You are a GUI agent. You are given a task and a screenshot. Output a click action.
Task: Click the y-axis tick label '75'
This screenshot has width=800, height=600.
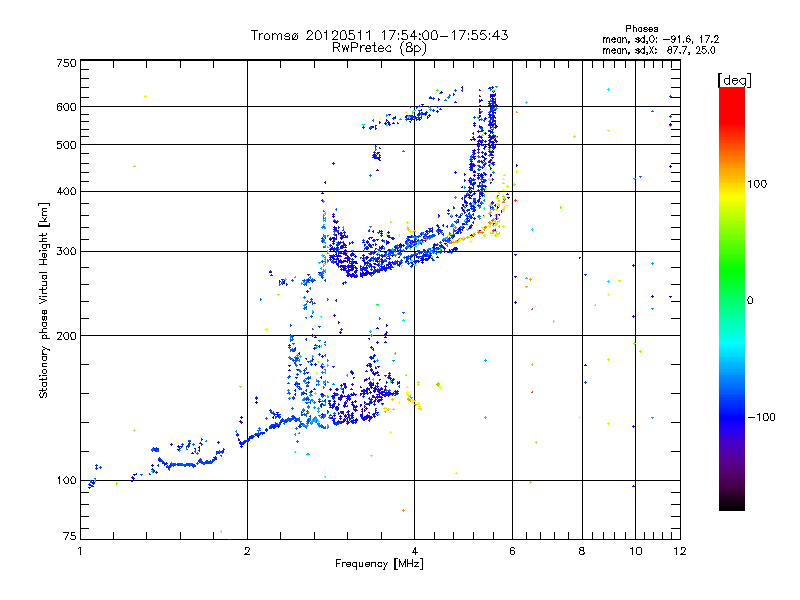70,536
